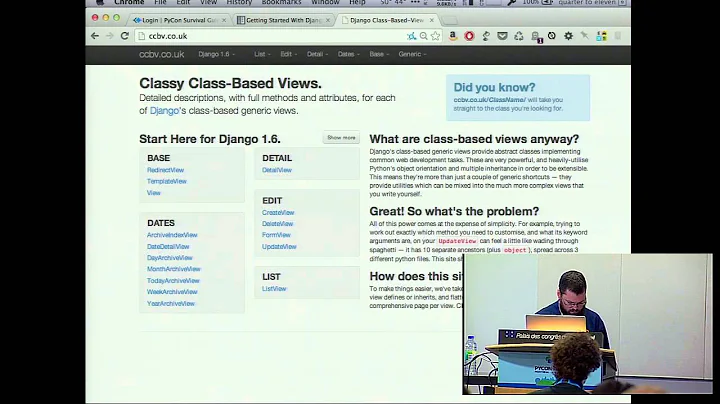Image resolution: width=720 pixels, height=404 pixels.
Task: Open a new tab with blank tab button
Action: [x=450, y=20]
